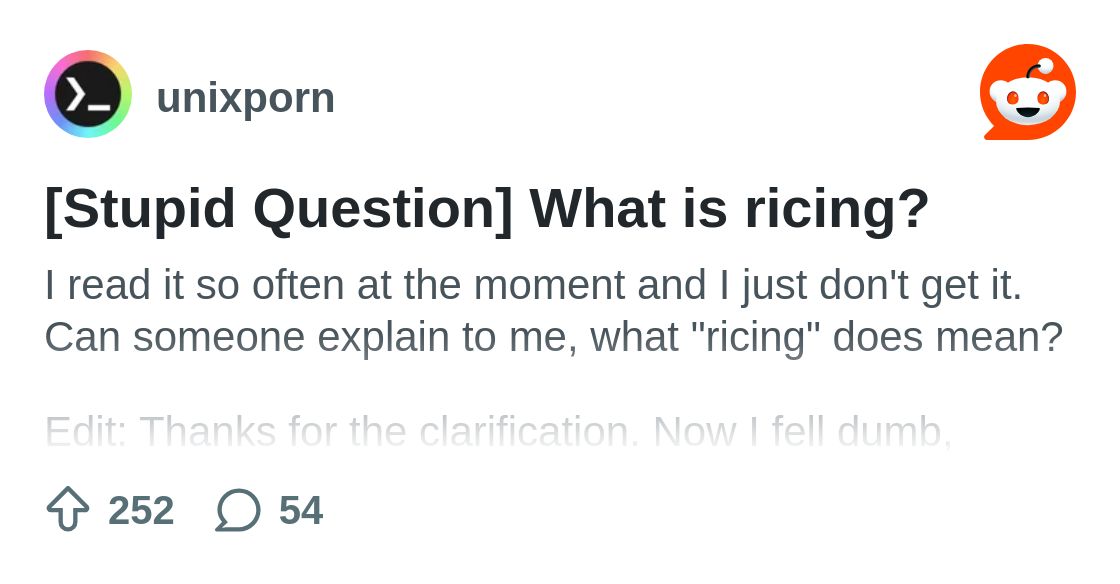Click the line starting "I read it so often"

click(x=534, y=286)
